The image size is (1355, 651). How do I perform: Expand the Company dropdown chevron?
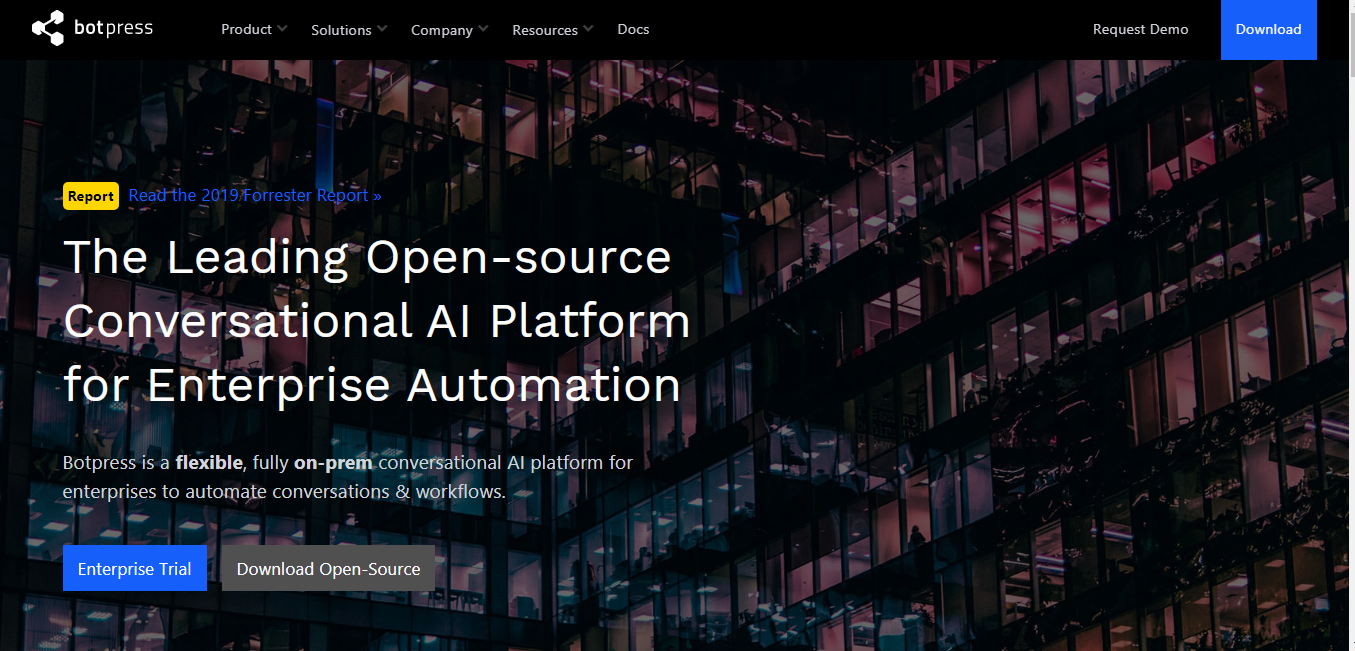(x=484, y=27)
